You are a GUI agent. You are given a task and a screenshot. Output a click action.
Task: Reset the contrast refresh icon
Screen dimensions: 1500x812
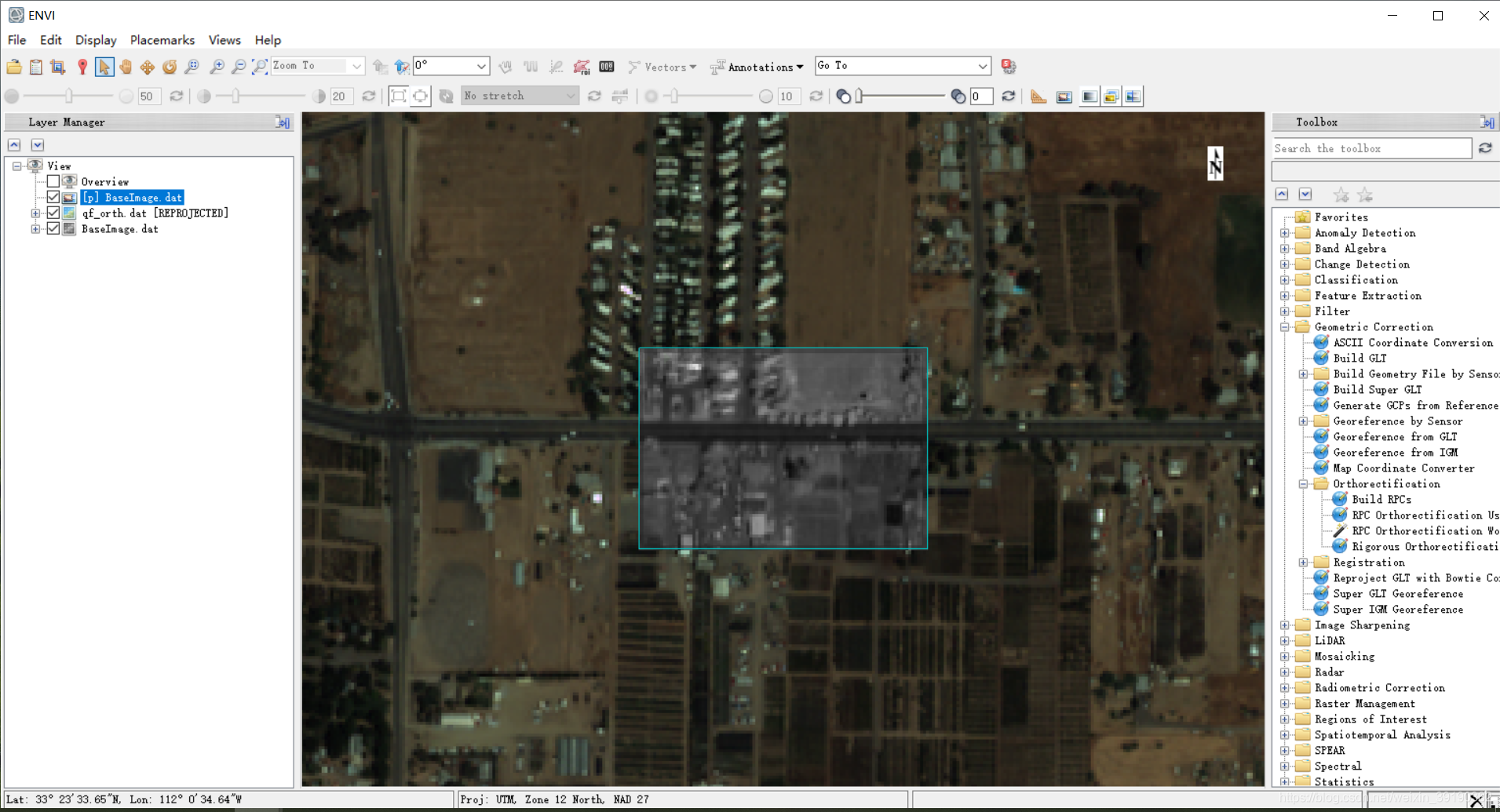coord(369,96)
